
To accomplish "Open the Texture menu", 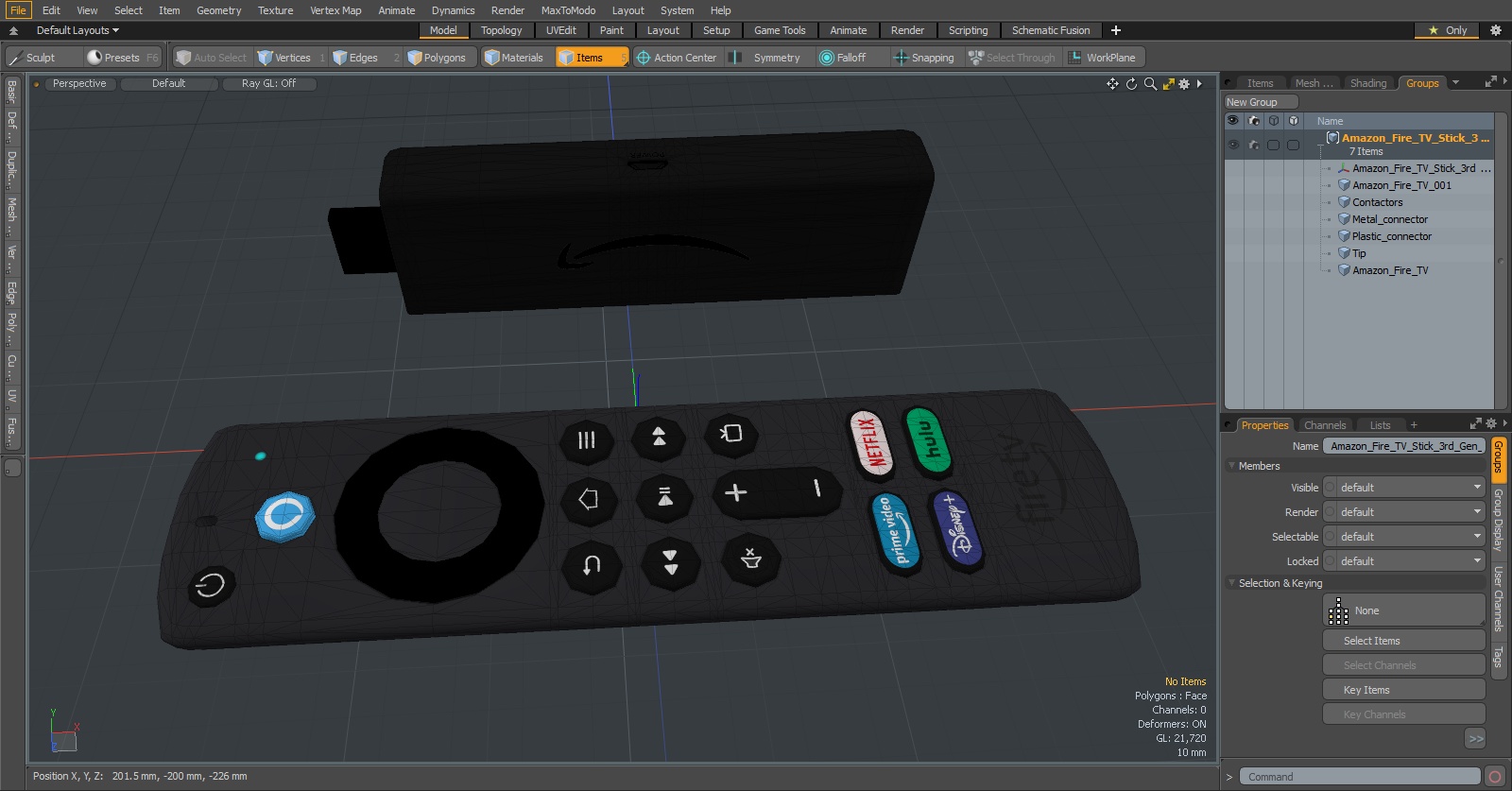I will 275,10.
